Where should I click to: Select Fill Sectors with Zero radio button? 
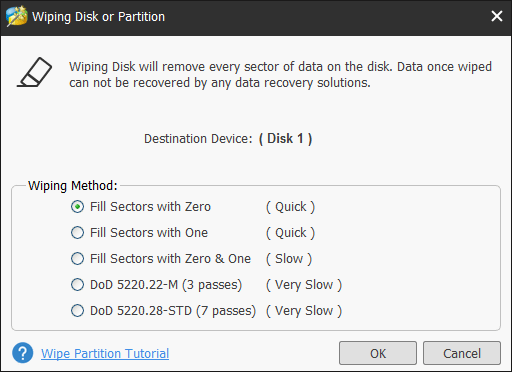pyautogui.click(x=77, y=207)
